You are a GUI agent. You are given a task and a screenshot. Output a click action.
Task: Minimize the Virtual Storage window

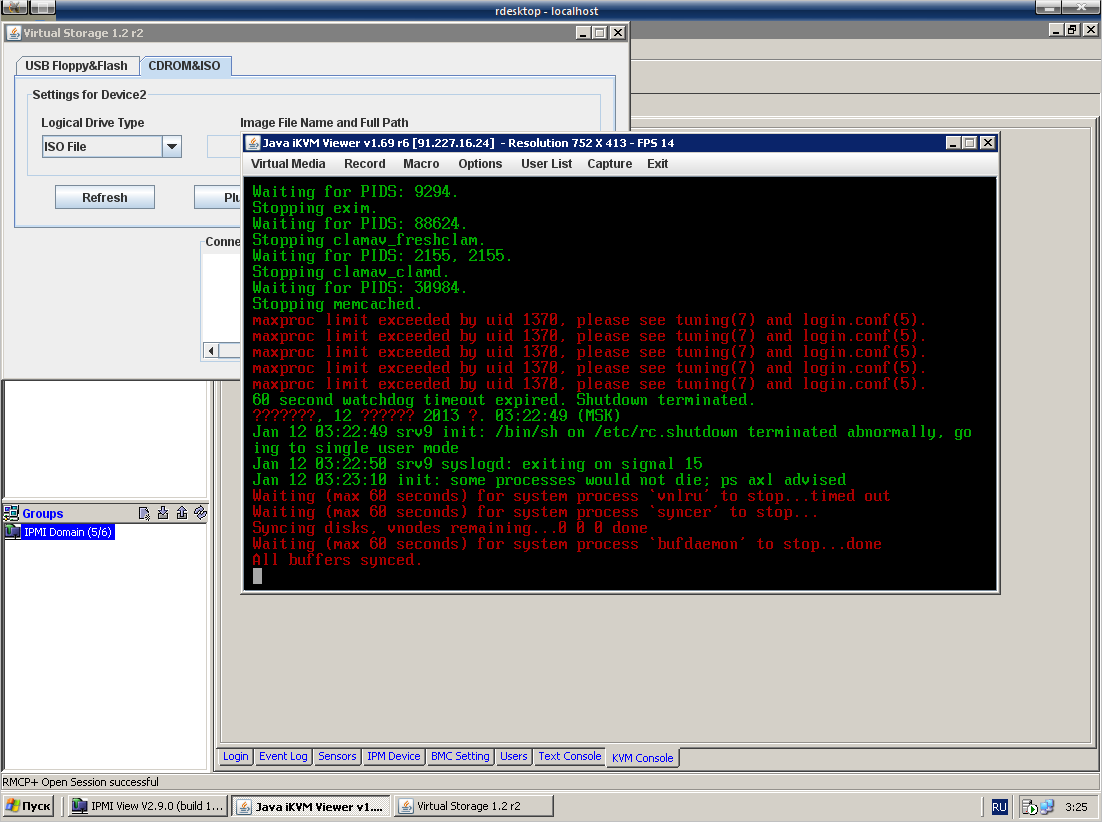583,32
